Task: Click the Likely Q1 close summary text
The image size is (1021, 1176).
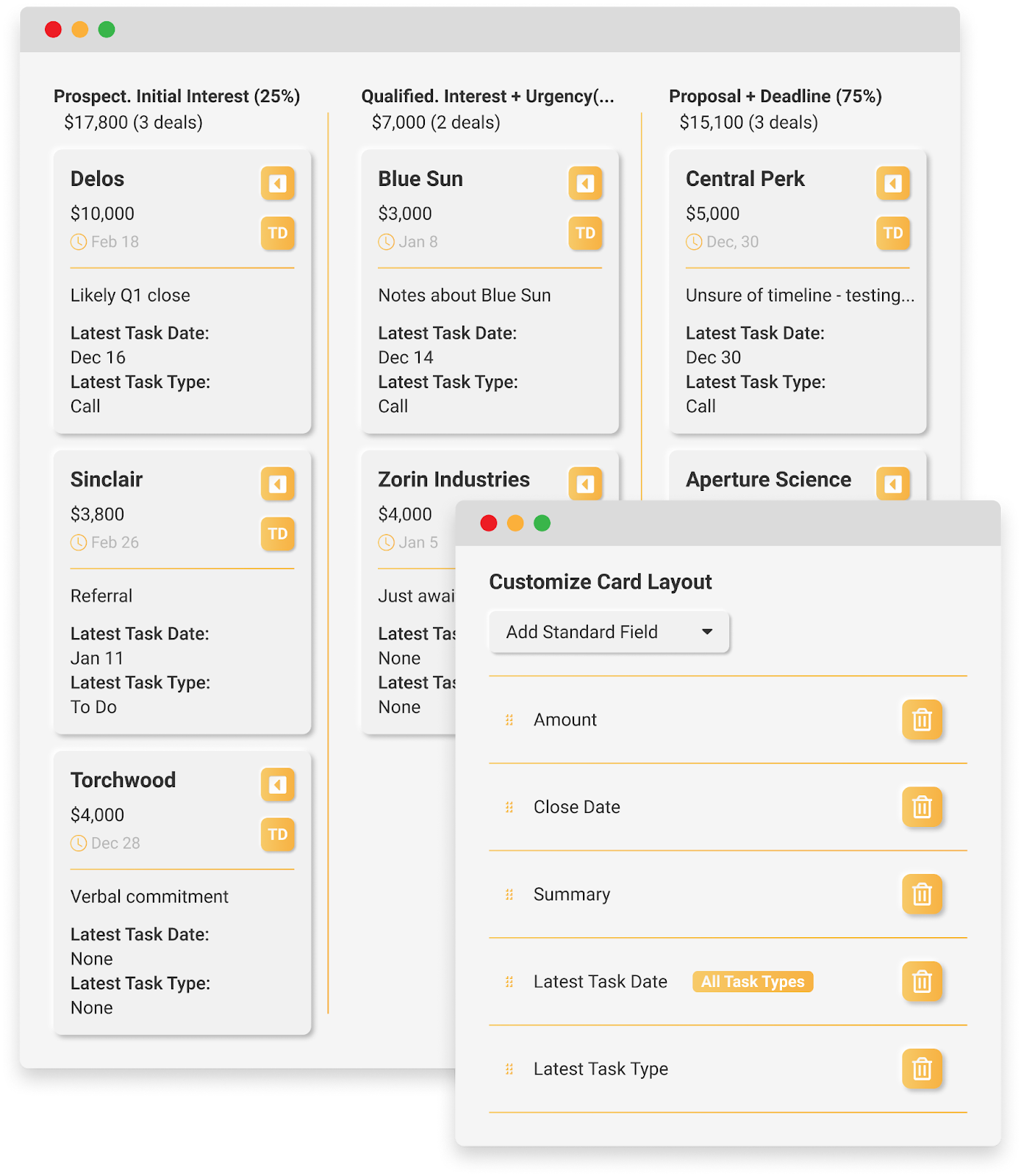Action: coord(130,295)
